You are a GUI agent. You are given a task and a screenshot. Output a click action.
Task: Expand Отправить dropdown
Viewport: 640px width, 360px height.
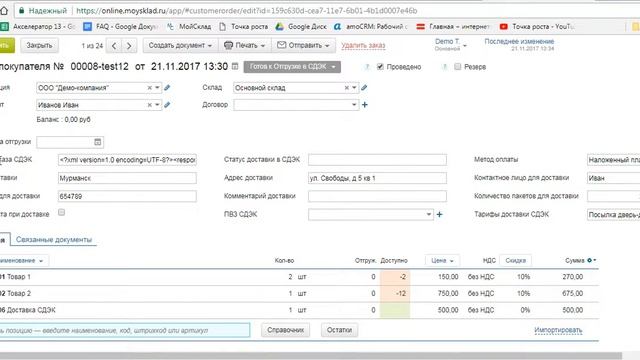[303, 45]
